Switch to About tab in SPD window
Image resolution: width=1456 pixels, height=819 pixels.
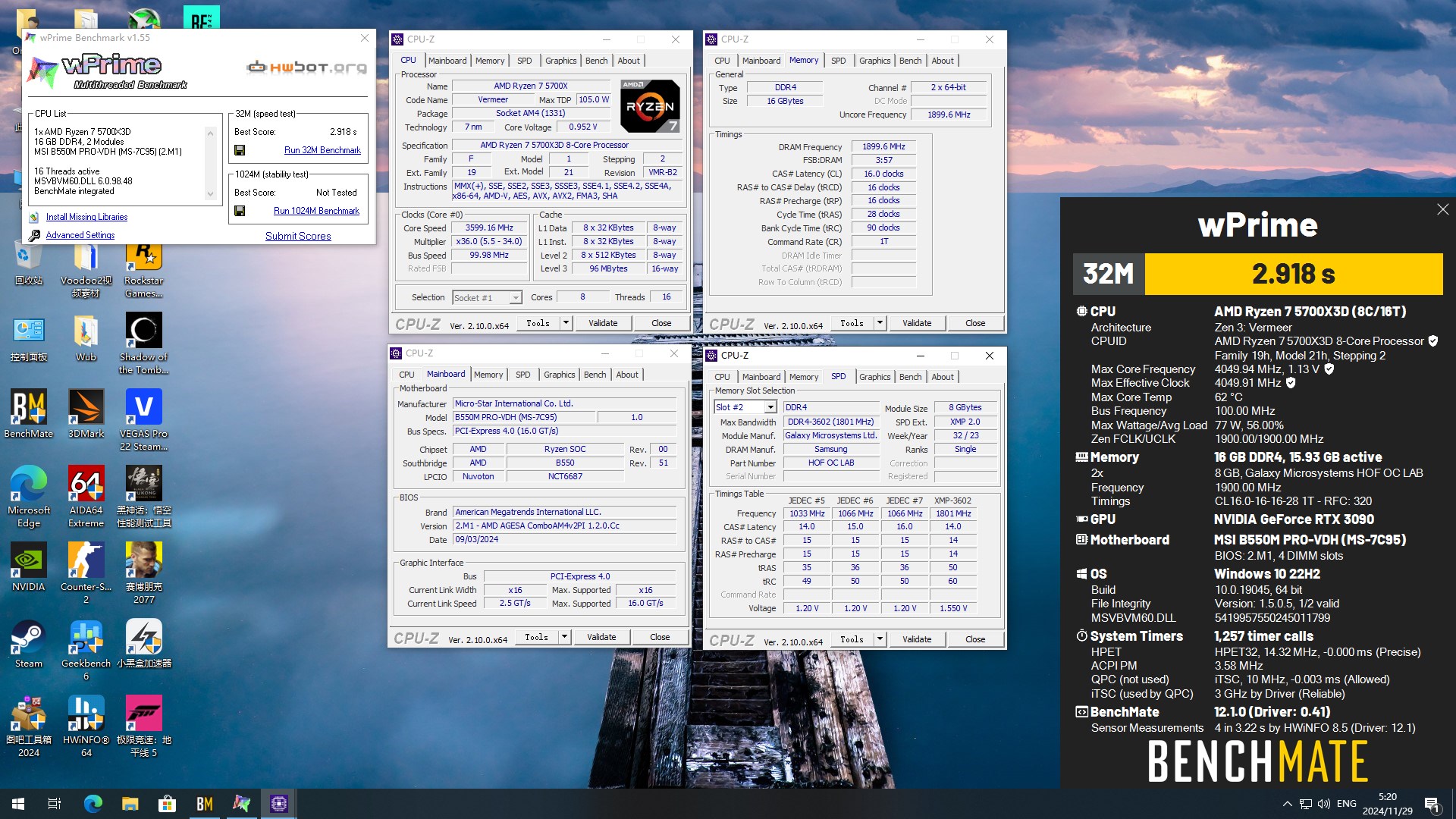coord(943,377)
